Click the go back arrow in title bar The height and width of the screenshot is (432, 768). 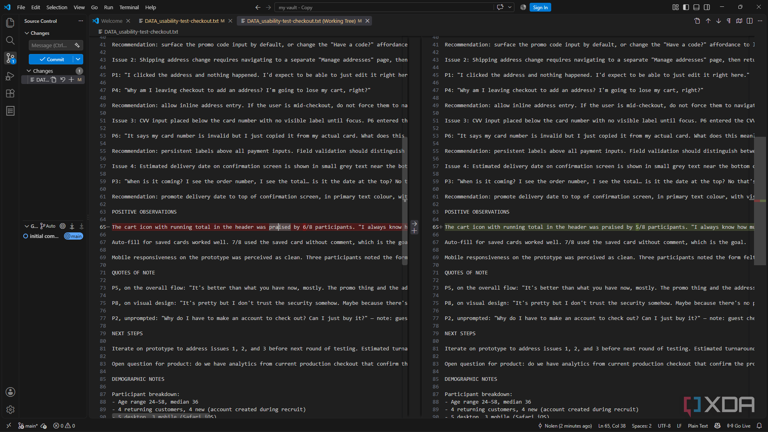click(x=258, y=7)
